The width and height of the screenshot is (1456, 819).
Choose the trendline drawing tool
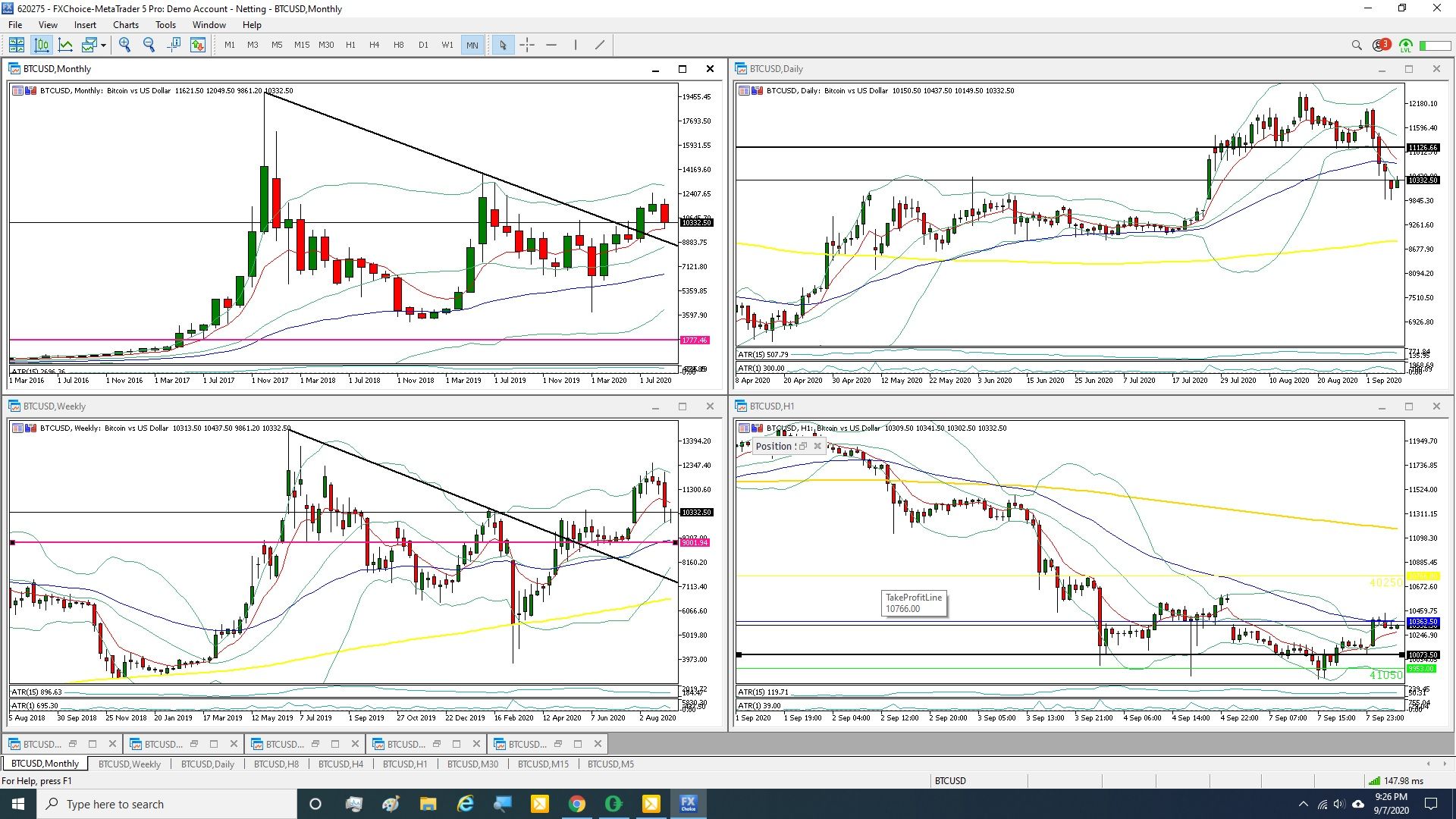tap(600, 45)
